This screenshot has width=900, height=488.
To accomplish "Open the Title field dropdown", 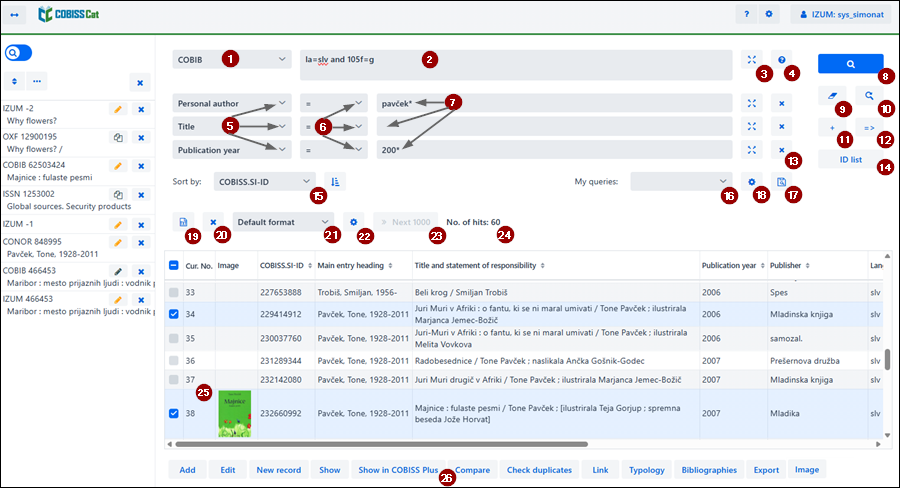I will [x=232, y=126].
